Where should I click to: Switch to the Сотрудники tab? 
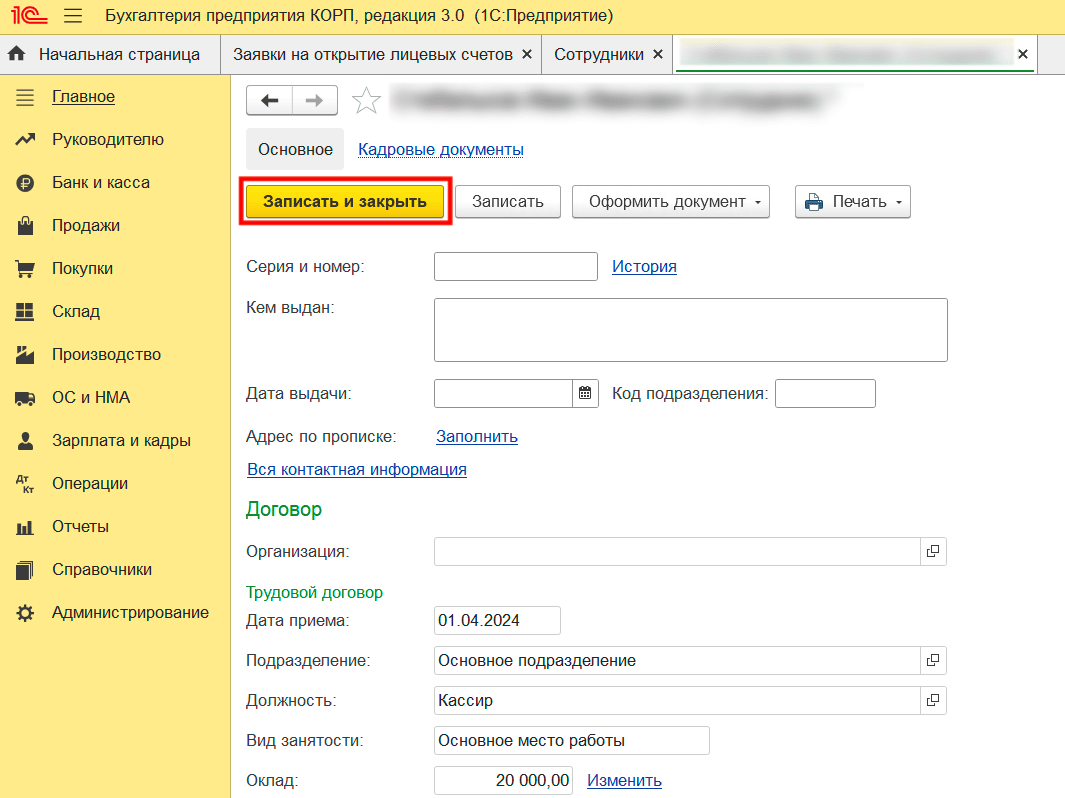point(598,54)
